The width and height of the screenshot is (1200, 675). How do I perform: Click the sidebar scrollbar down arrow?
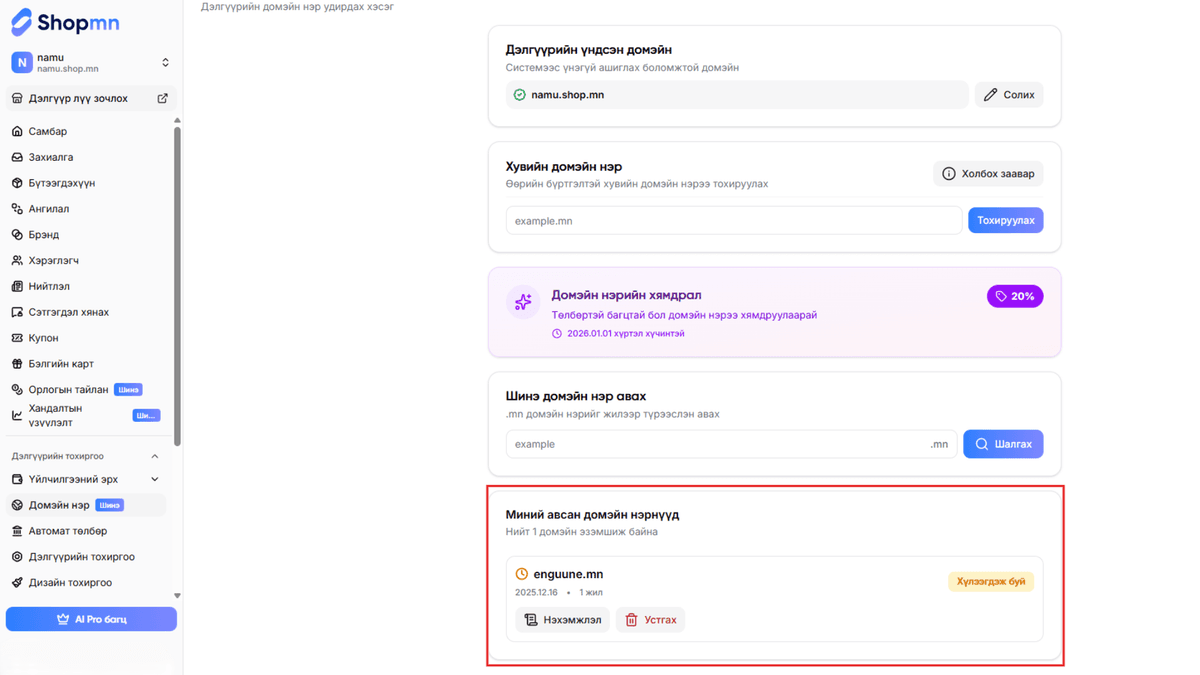(177, 596)
